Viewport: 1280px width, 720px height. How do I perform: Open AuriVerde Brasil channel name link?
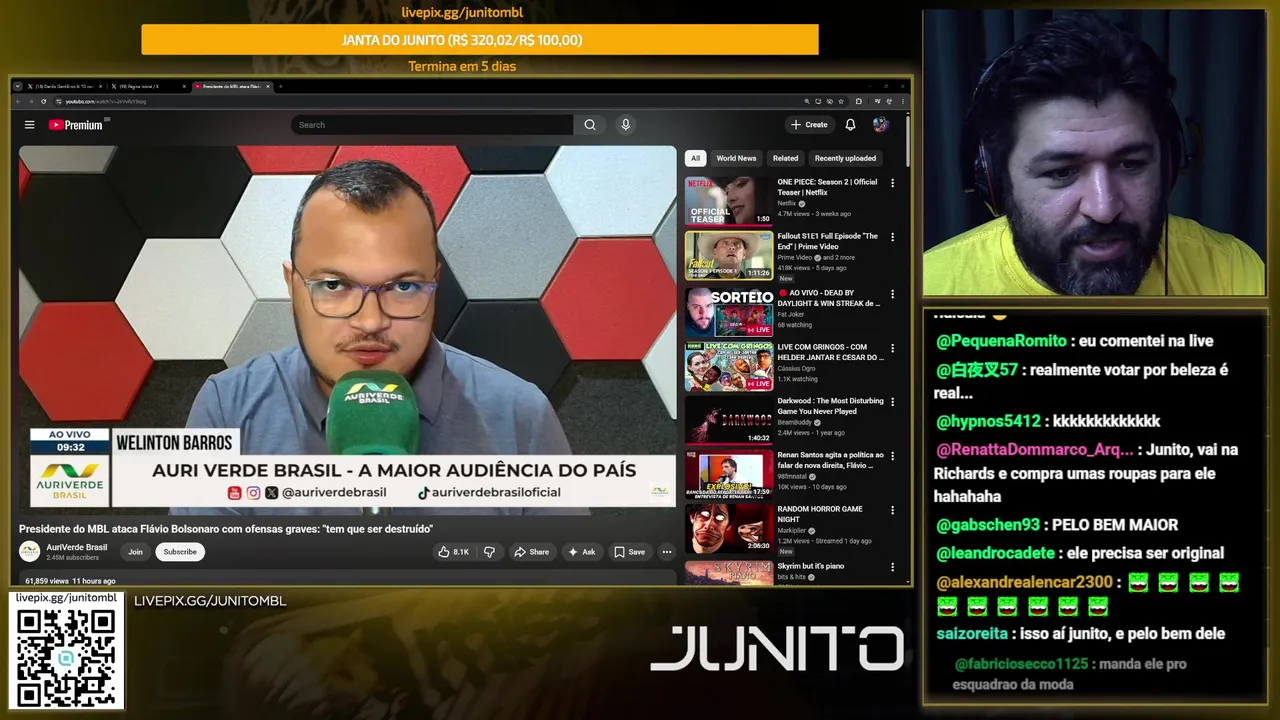tap(77, 547)
